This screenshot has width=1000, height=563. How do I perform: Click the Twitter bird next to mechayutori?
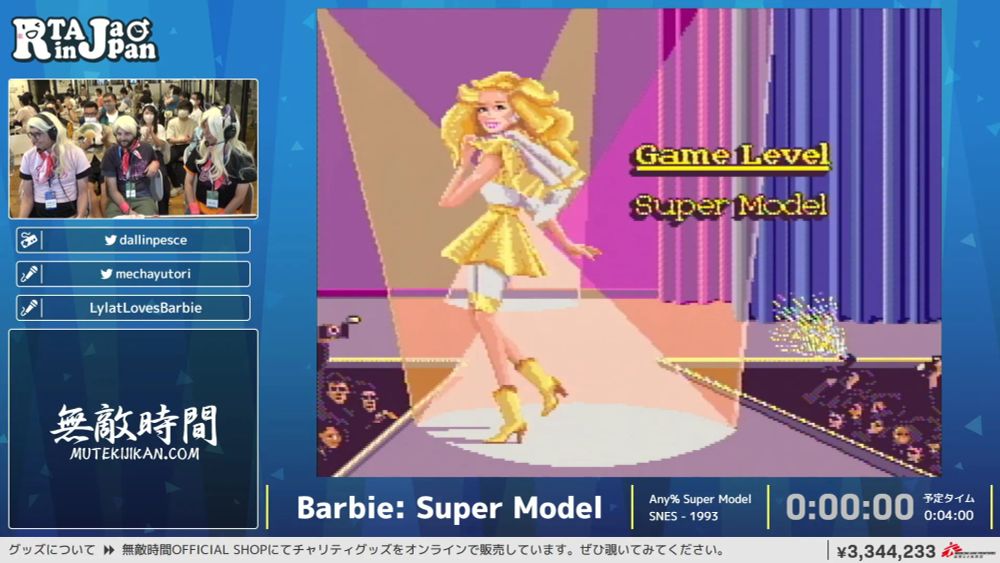(x=106, y=274)
